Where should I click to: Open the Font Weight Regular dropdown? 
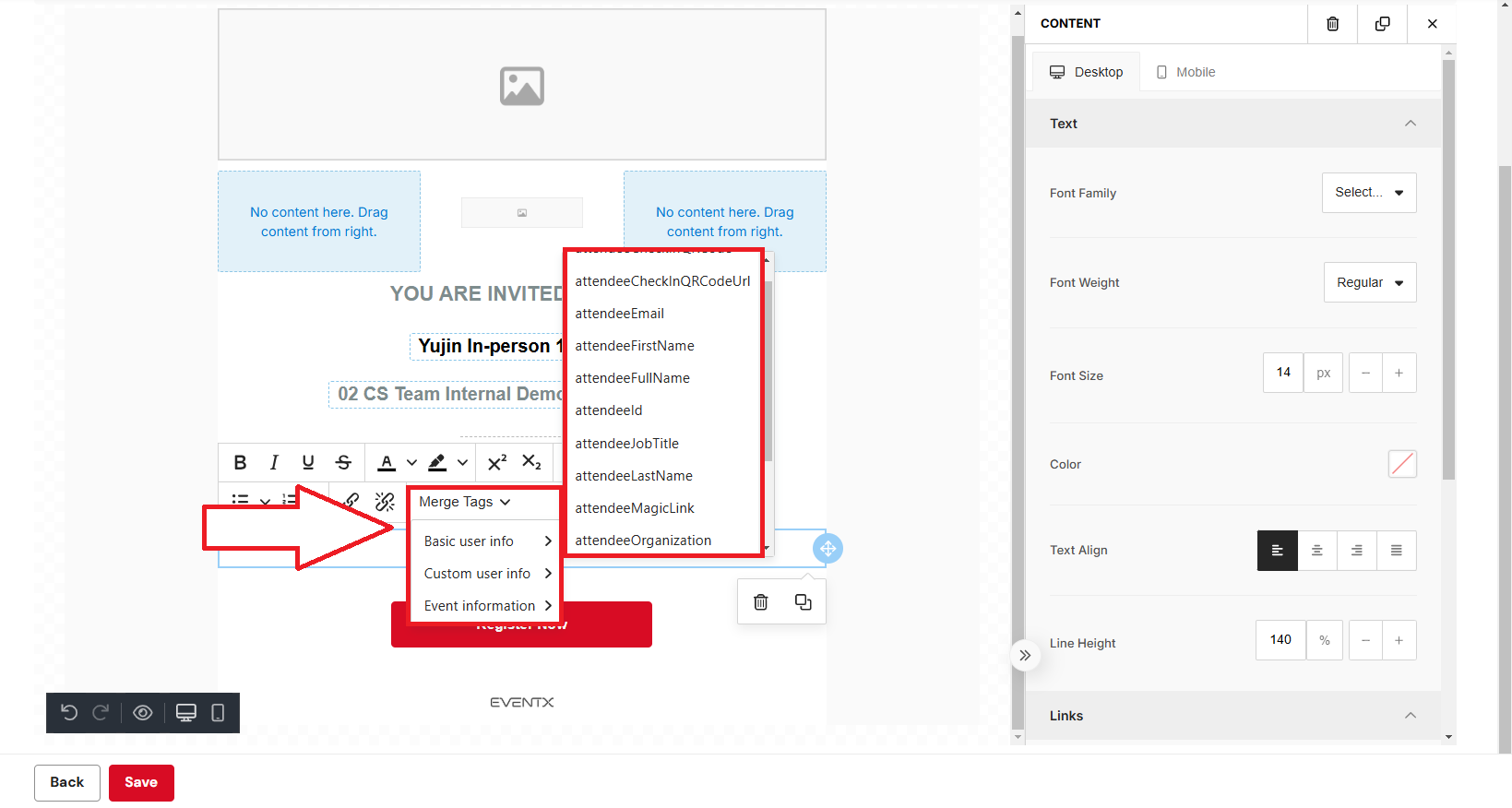(1369, 282)
